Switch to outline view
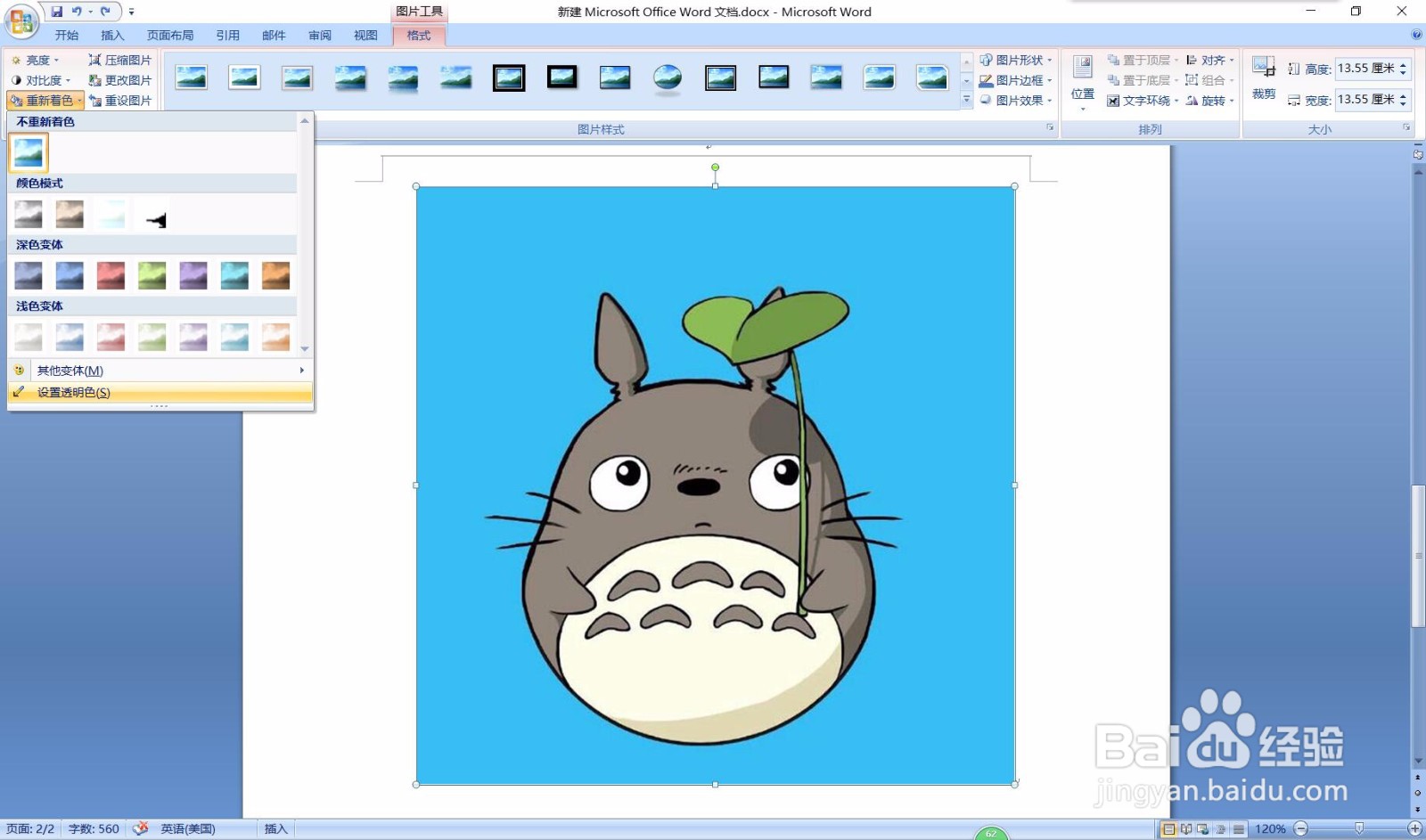Viewport: 1426px width, 840px height. point(1221,829)
